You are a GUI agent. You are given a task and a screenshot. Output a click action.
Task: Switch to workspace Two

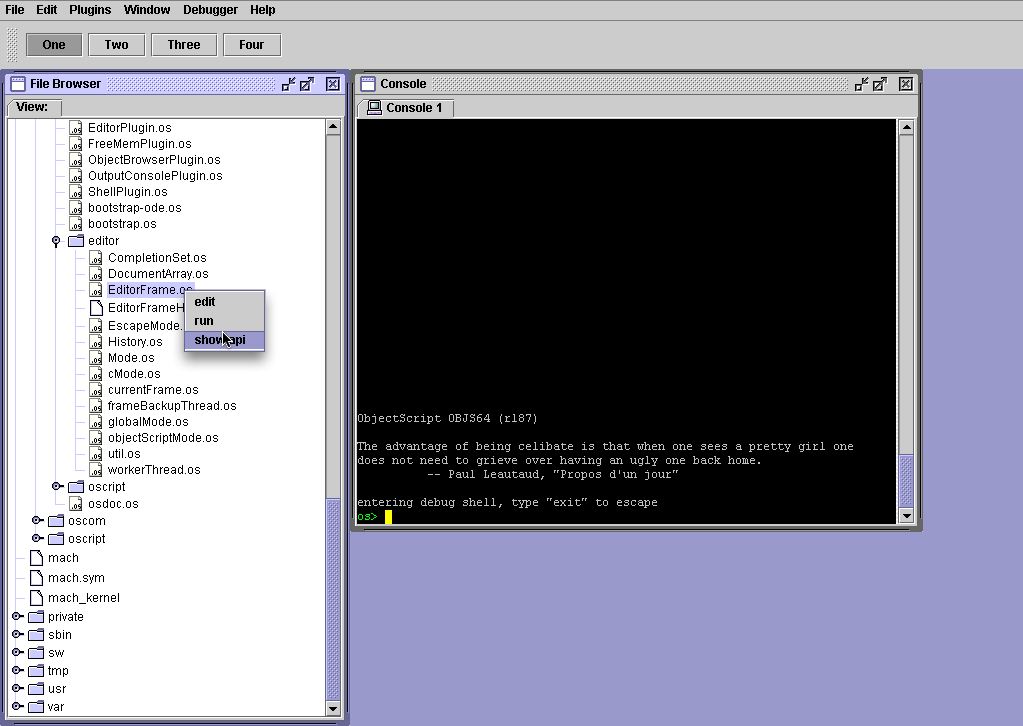(117, 44)
